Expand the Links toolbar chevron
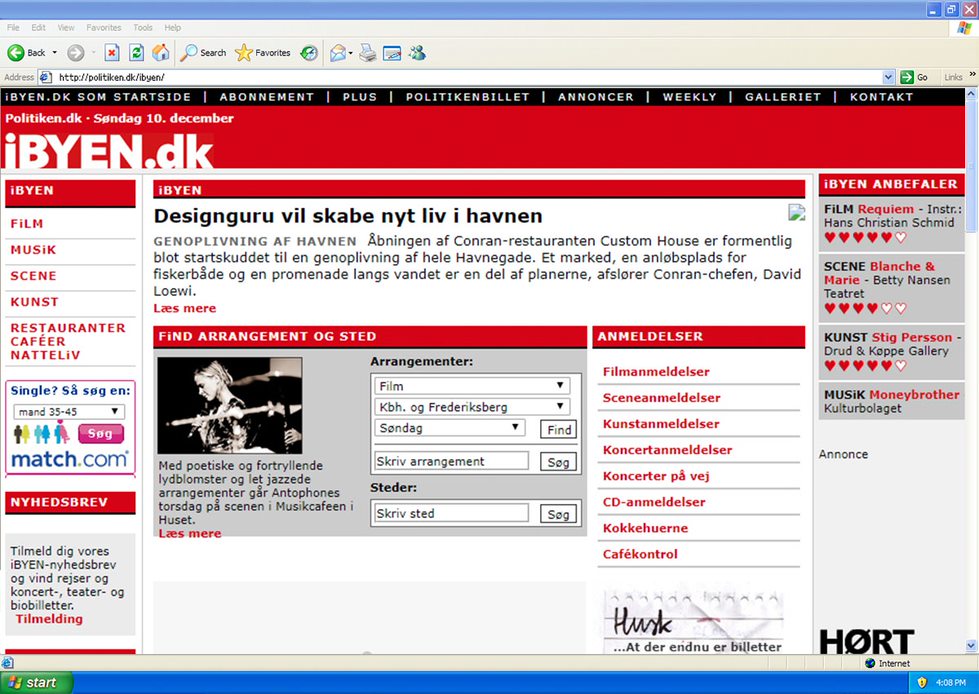979x694 pixels. pos(972,76)
